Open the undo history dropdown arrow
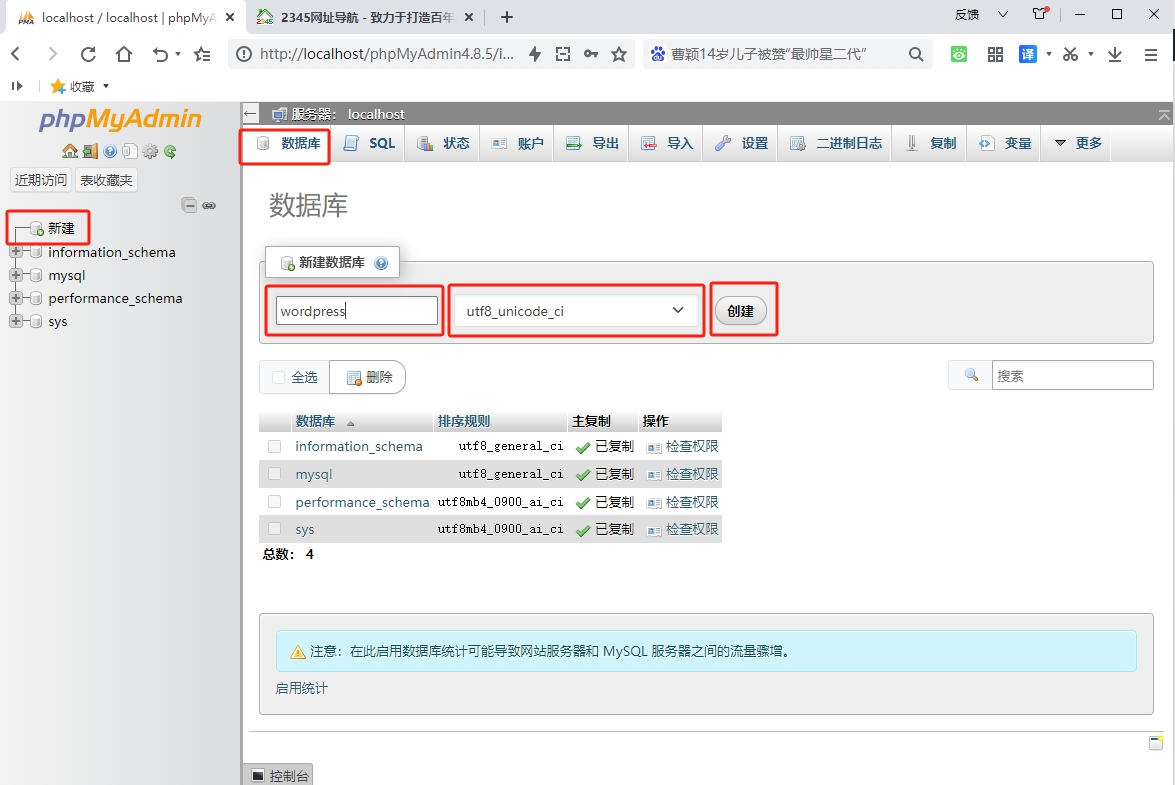 pyautogui.click(x=178, y=54)
